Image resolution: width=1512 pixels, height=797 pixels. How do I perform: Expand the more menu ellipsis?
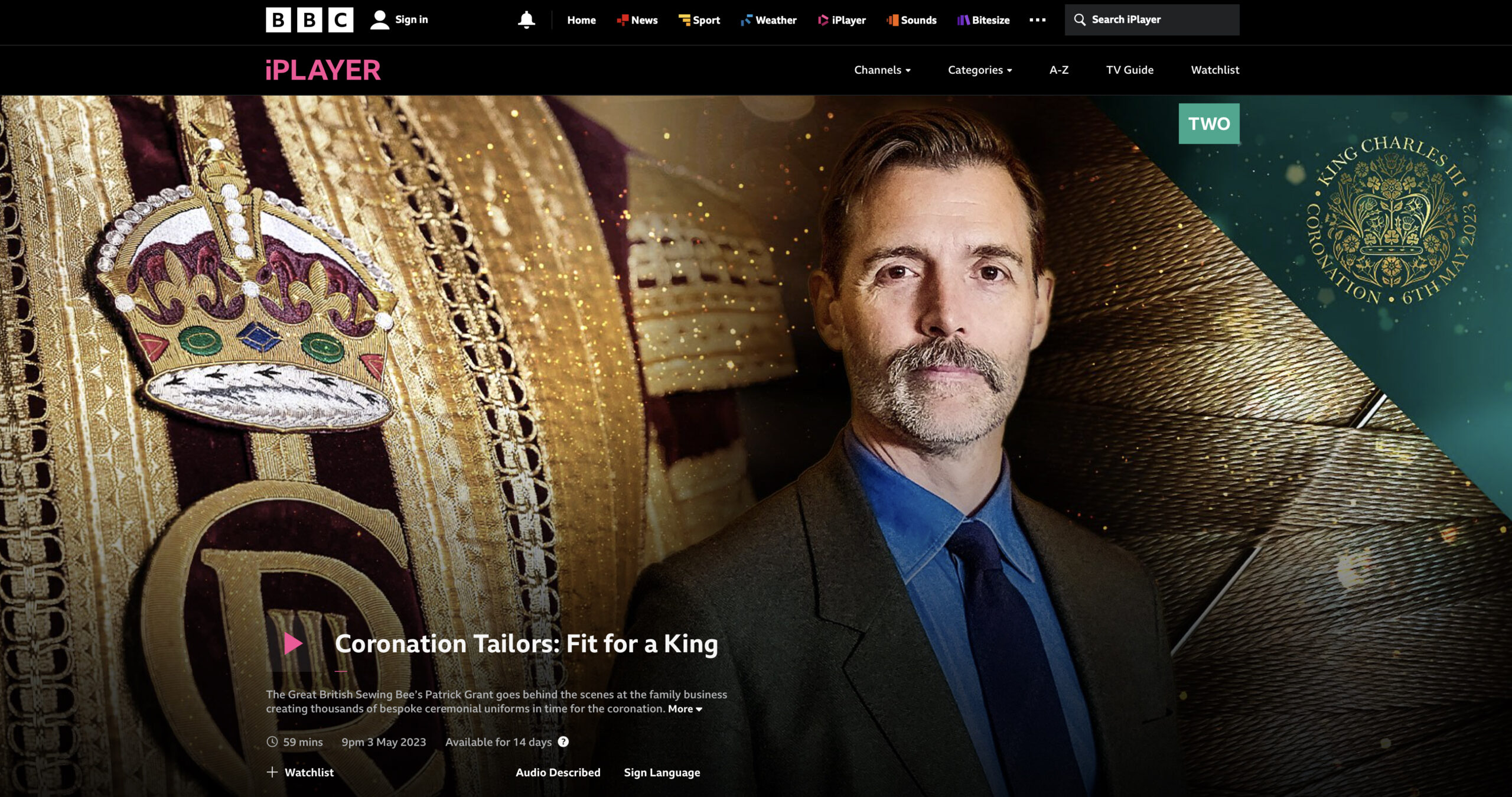click(1037, 20)
